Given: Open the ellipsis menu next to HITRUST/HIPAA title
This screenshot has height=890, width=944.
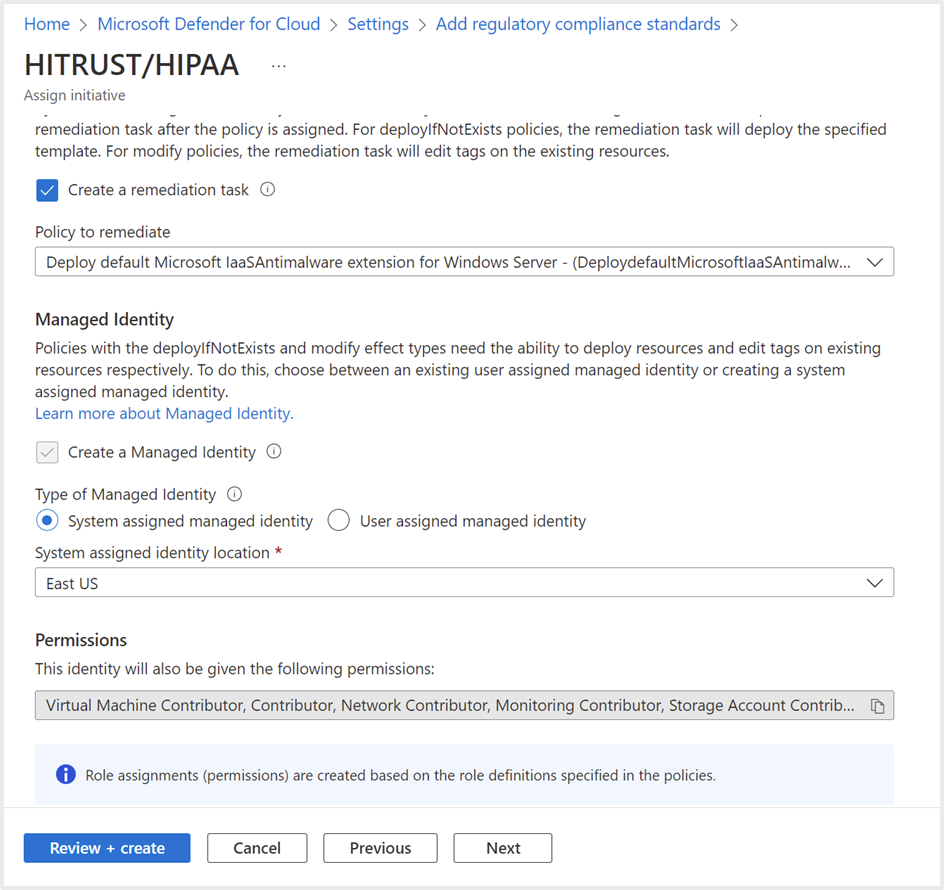Looking at the screenshot, I should [x=279, y=66].
